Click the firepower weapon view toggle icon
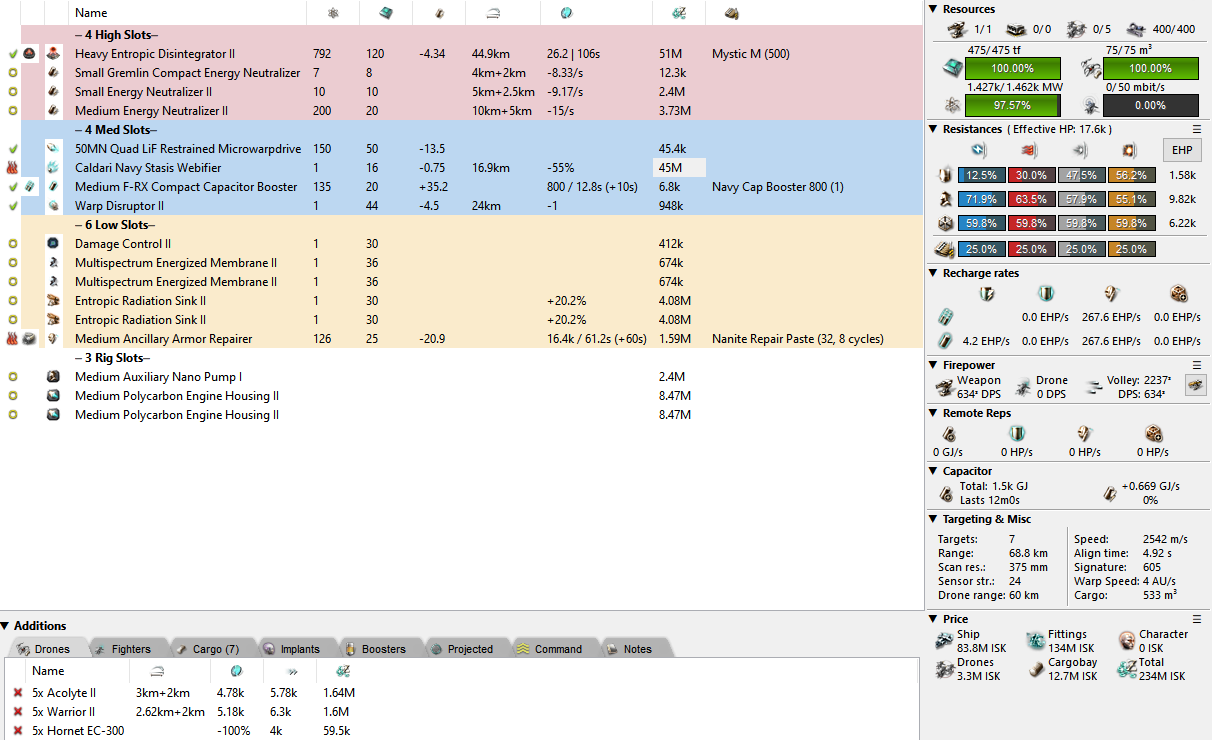Image resolution: width=1212 pixels, height=740 pixels. point(1195,384)
